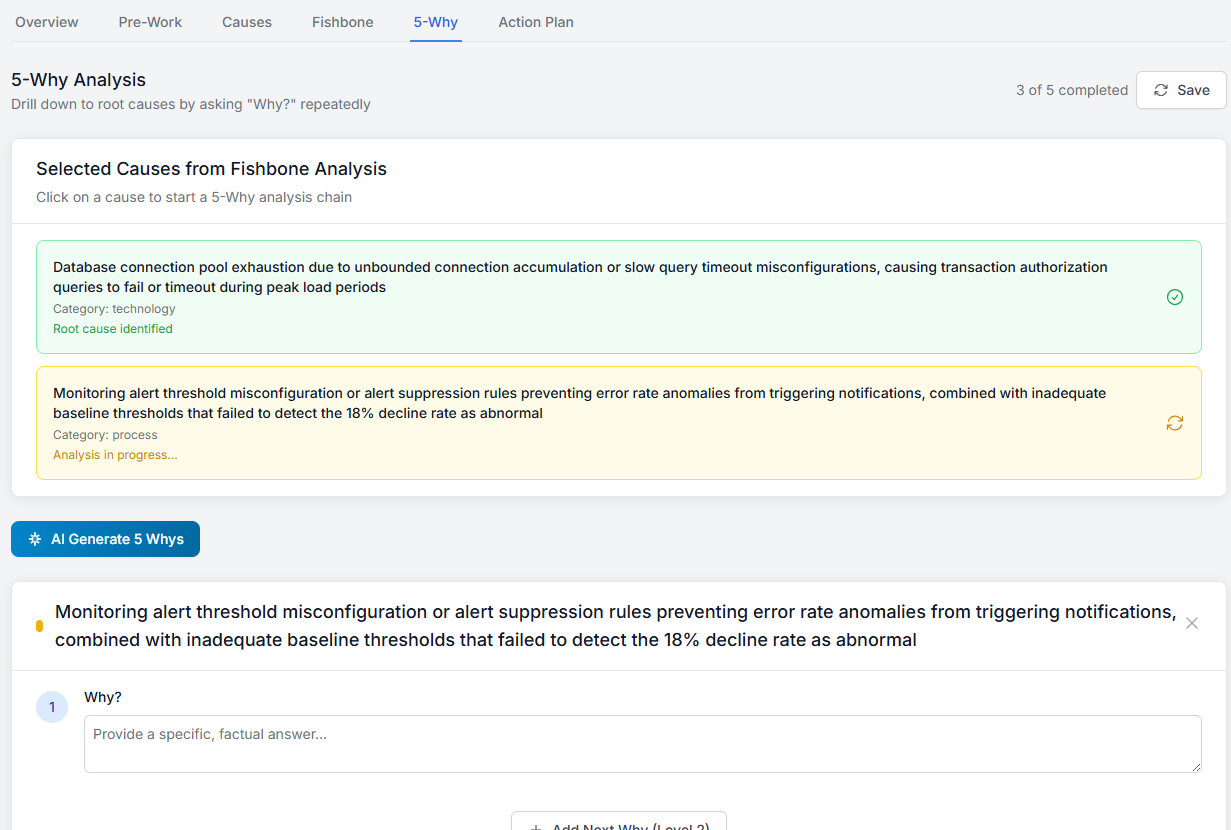
Task: Click the 'Why?' label above the field
Action: (103, 697)
